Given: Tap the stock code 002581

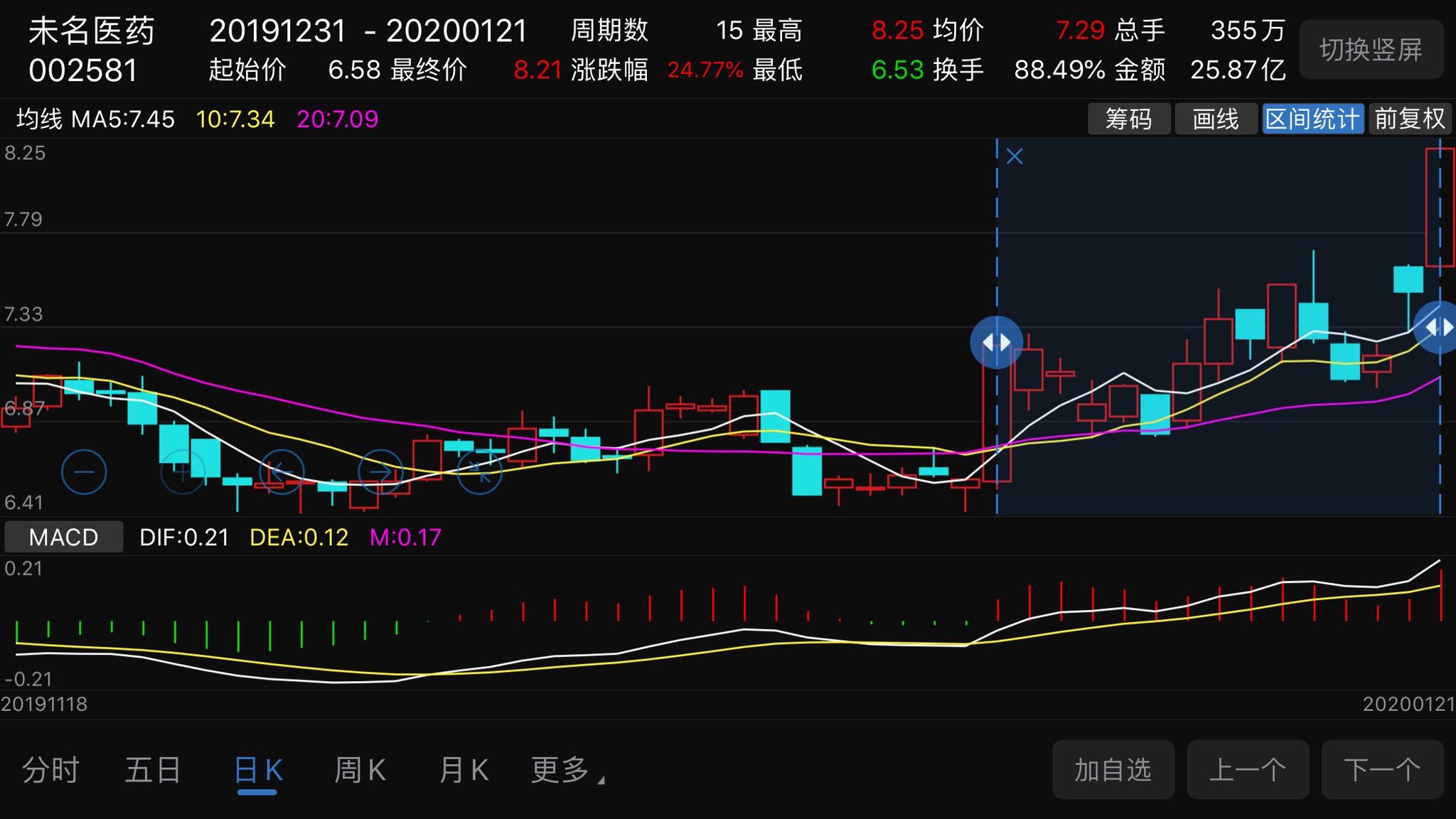Looking at the screenshot, I should (83, 70).
